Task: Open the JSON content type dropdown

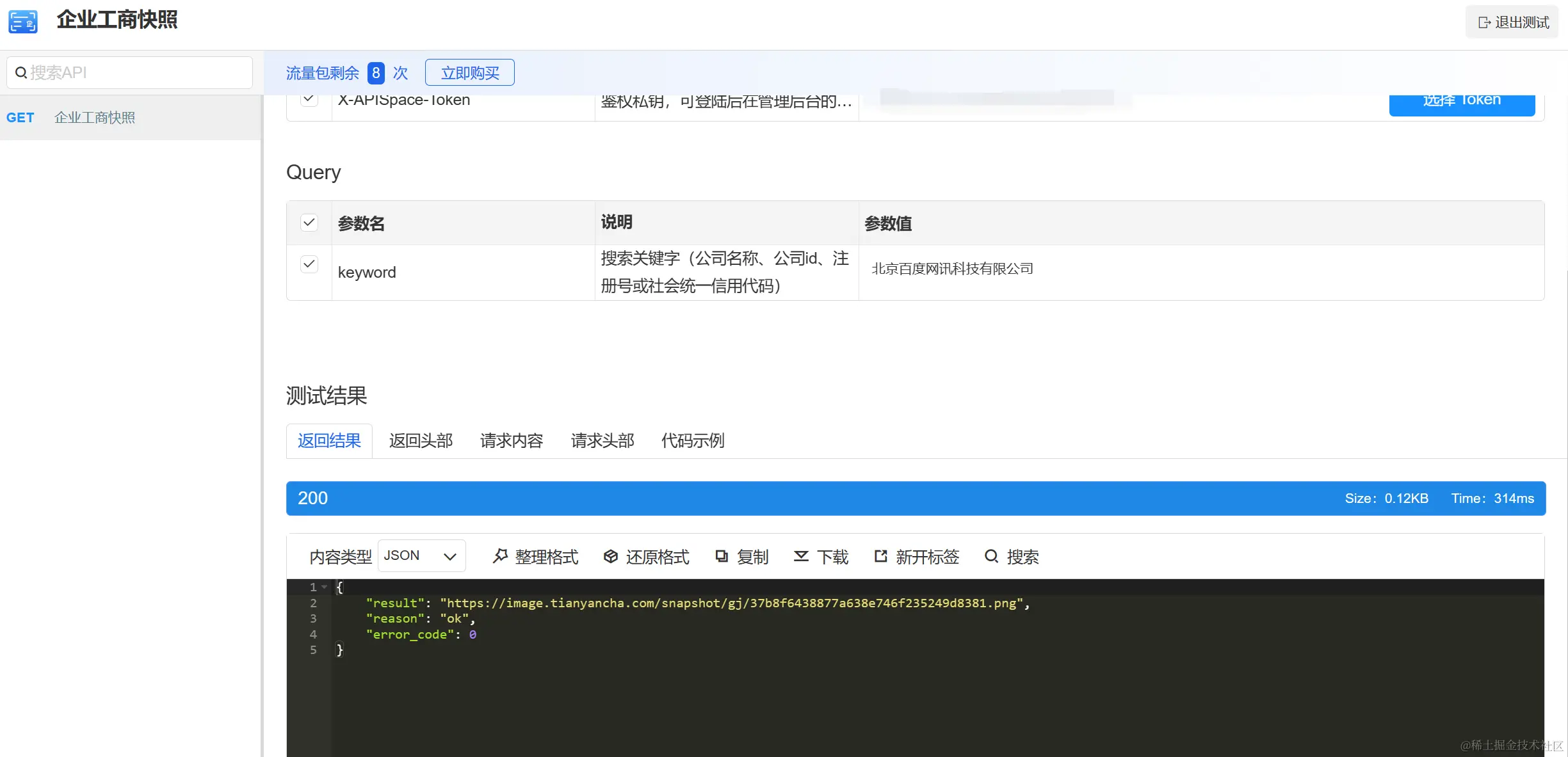Action: click(421, 556)
